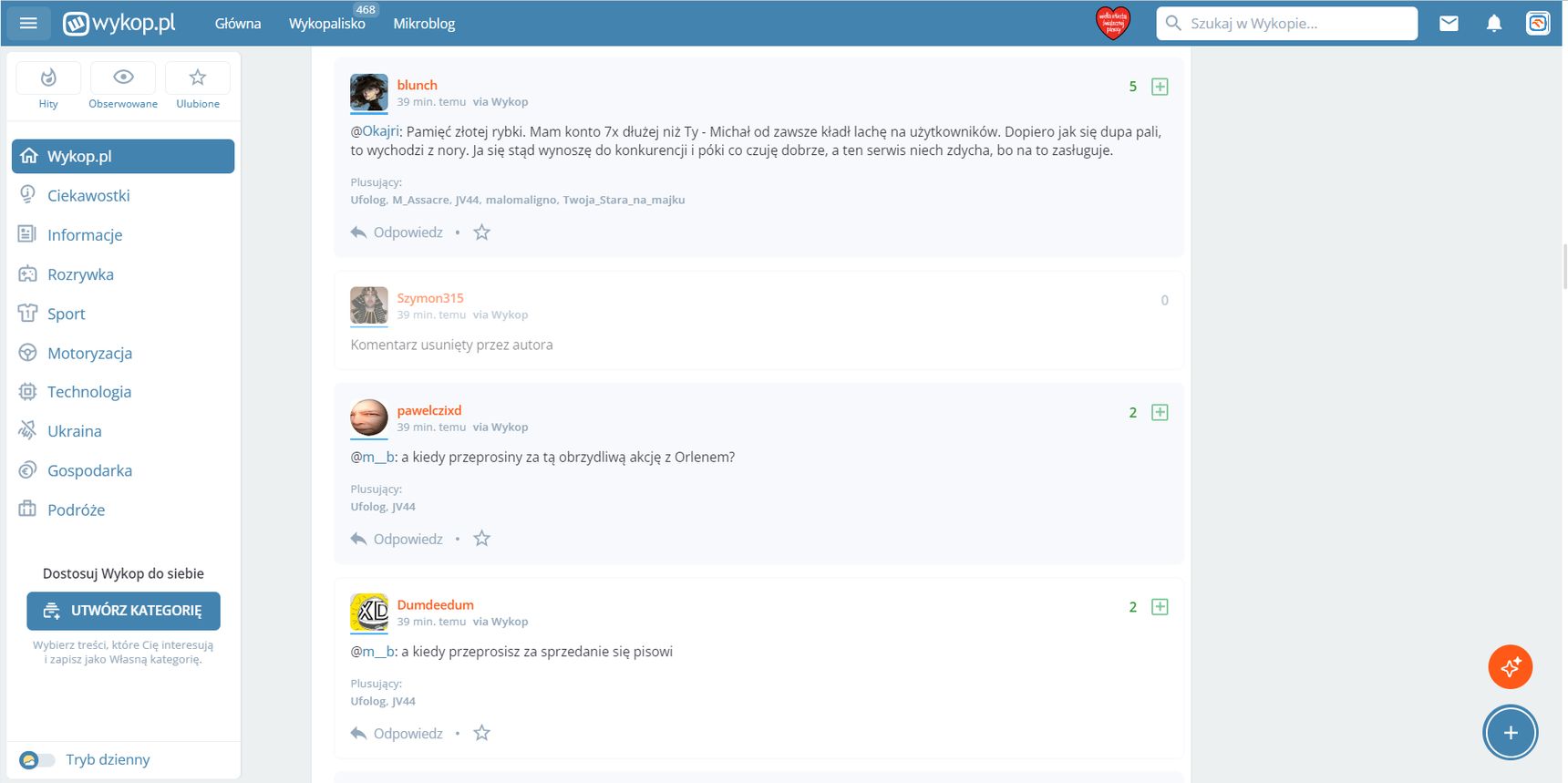Click the page vertical scrollbar
This screenshot has height=783, width=1568.
tap(1564, 266)
